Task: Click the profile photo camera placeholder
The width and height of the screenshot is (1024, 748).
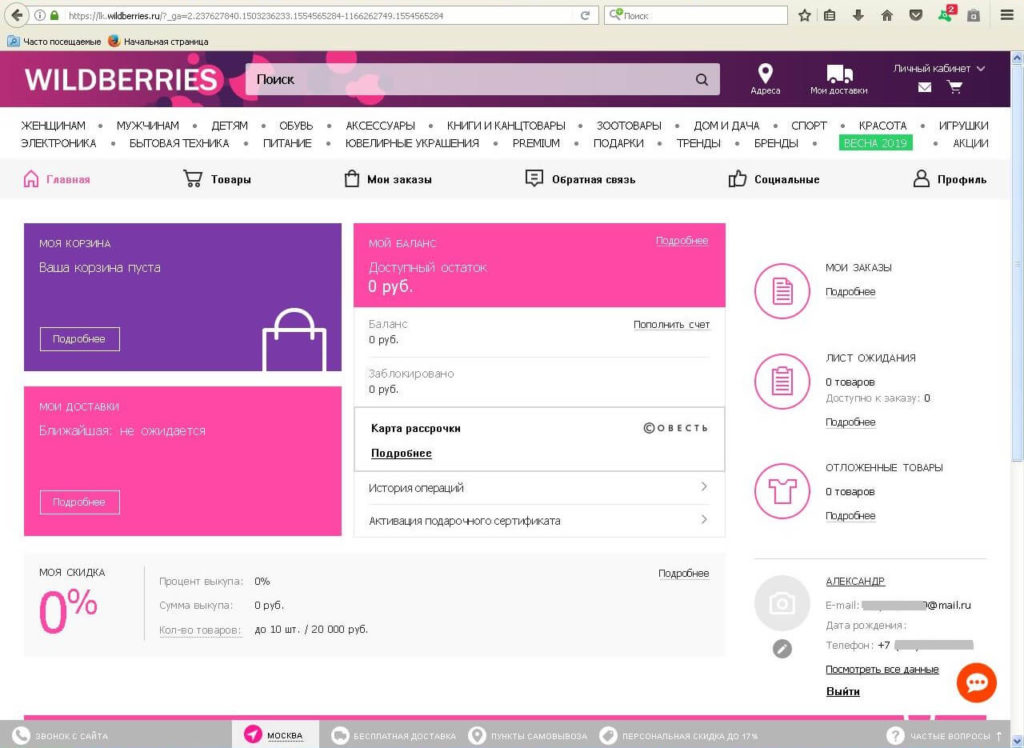Action: coord(782,603)
